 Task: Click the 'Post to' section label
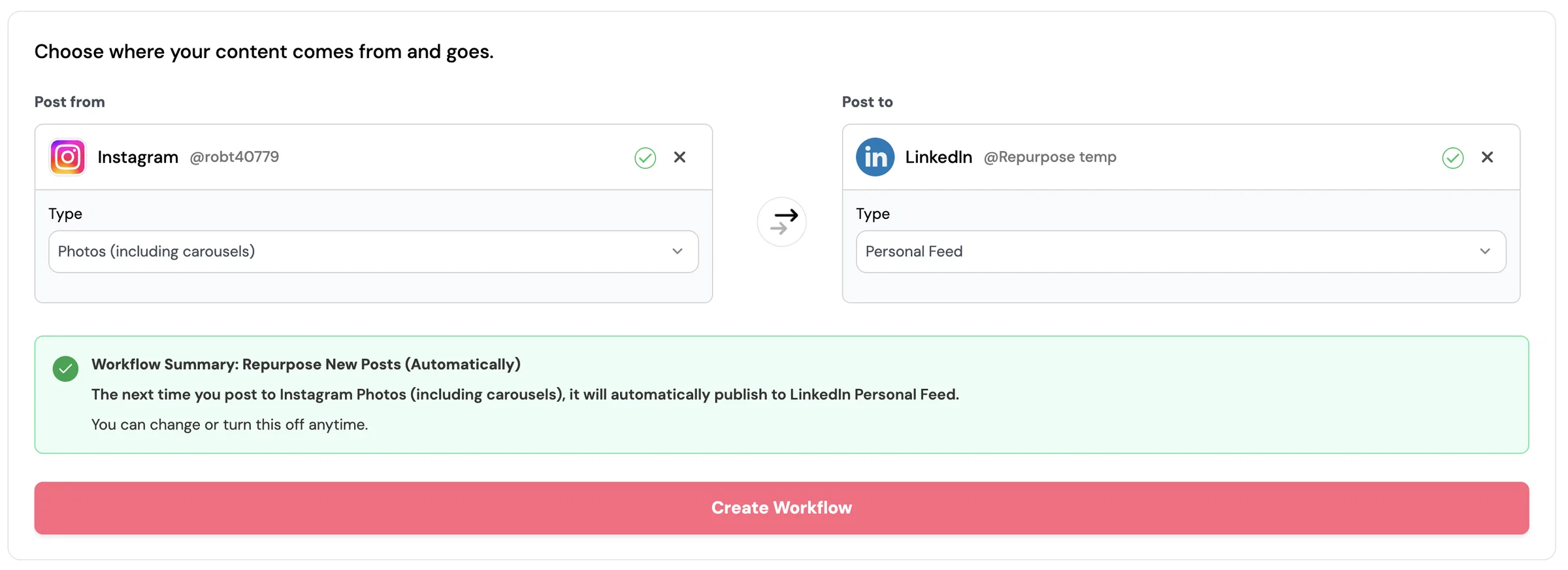[x=868, y=102]
